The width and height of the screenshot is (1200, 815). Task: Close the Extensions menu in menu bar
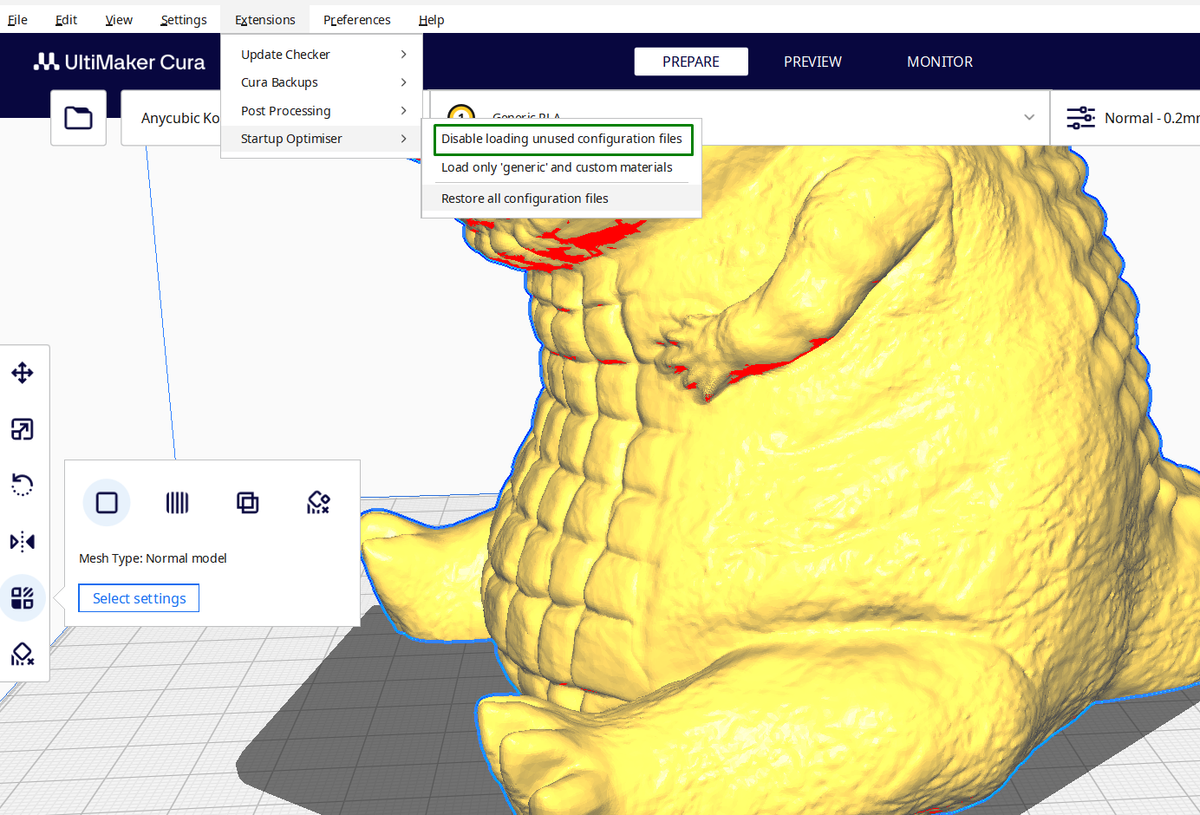265,20
